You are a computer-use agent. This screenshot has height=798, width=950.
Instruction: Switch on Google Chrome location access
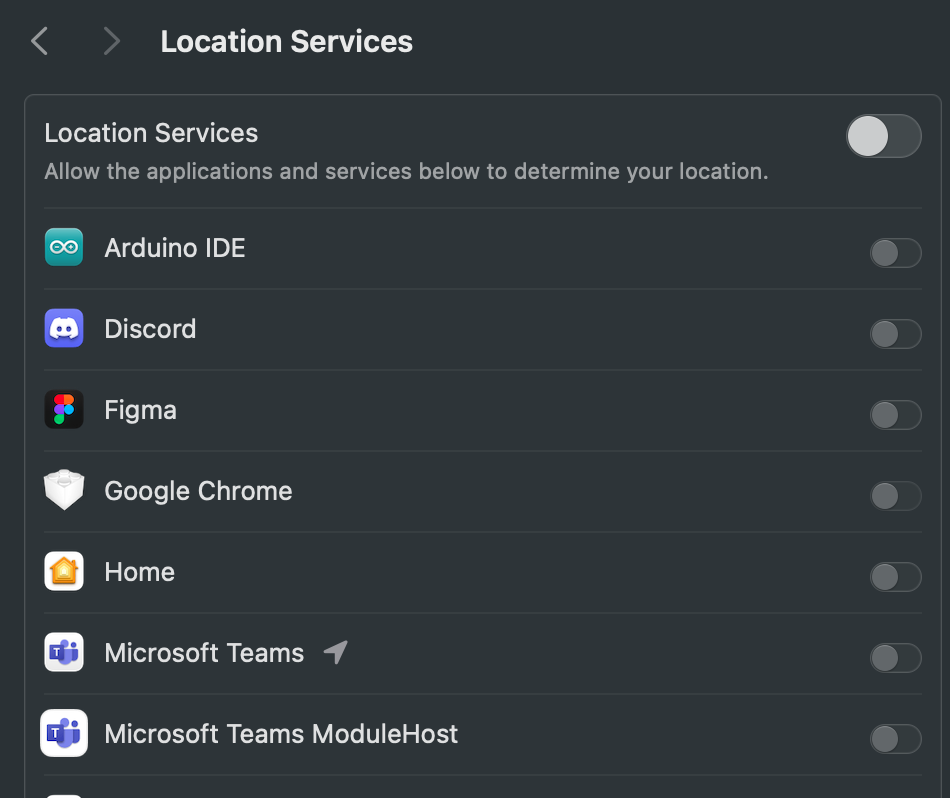pos(895,496)
